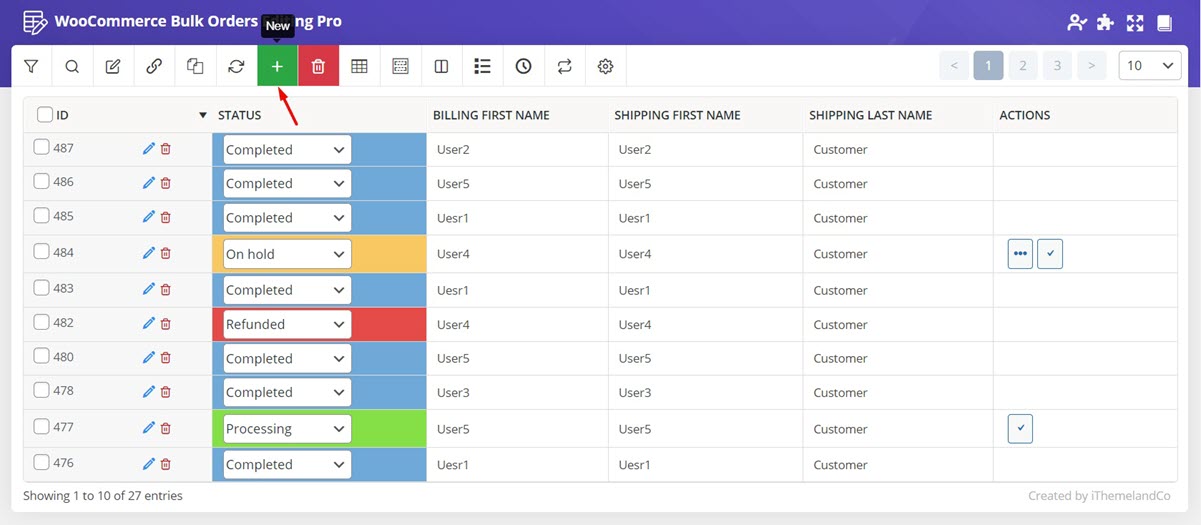Viewport: 1201px width, 525px height.
Task: Click checkmark action for order 484
Action: (1050, 254)
